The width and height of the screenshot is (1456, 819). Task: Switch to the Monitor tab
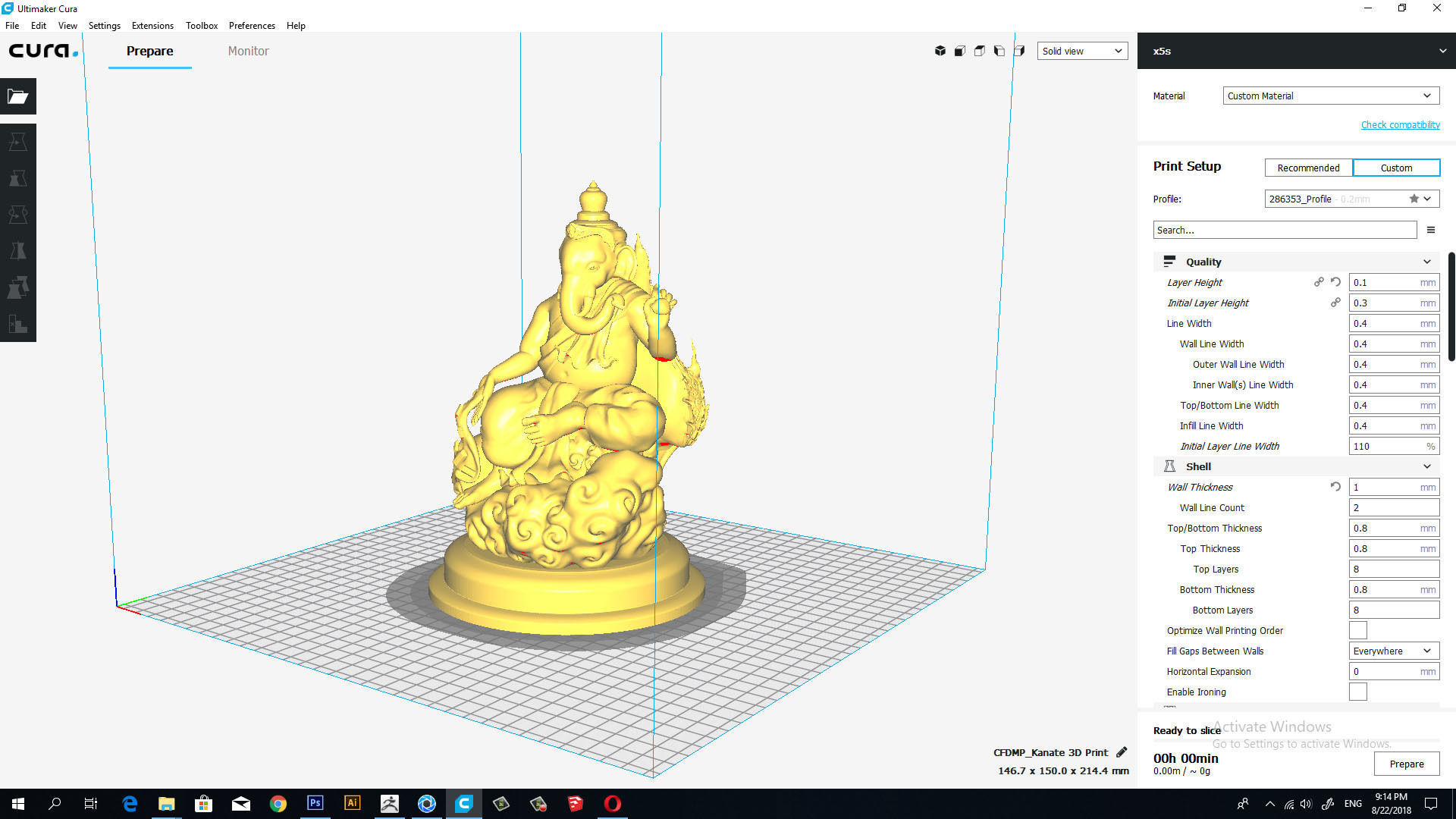(248, 51)
